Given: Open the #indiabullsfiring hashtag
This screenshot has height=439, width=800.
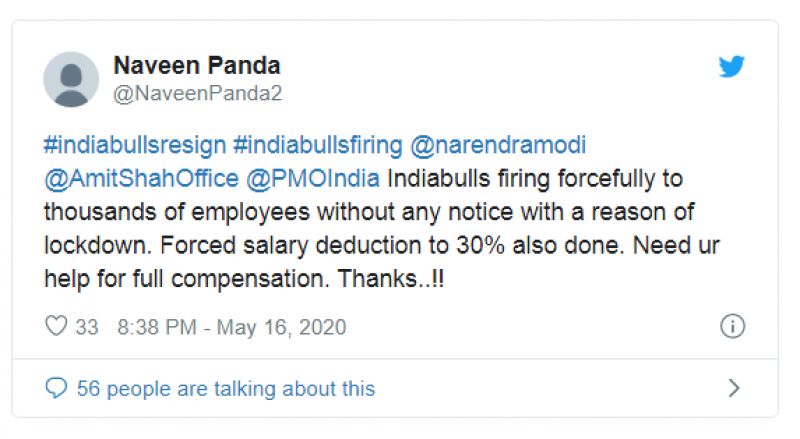Looking at the screenshot, I should (x=317, y=145).
